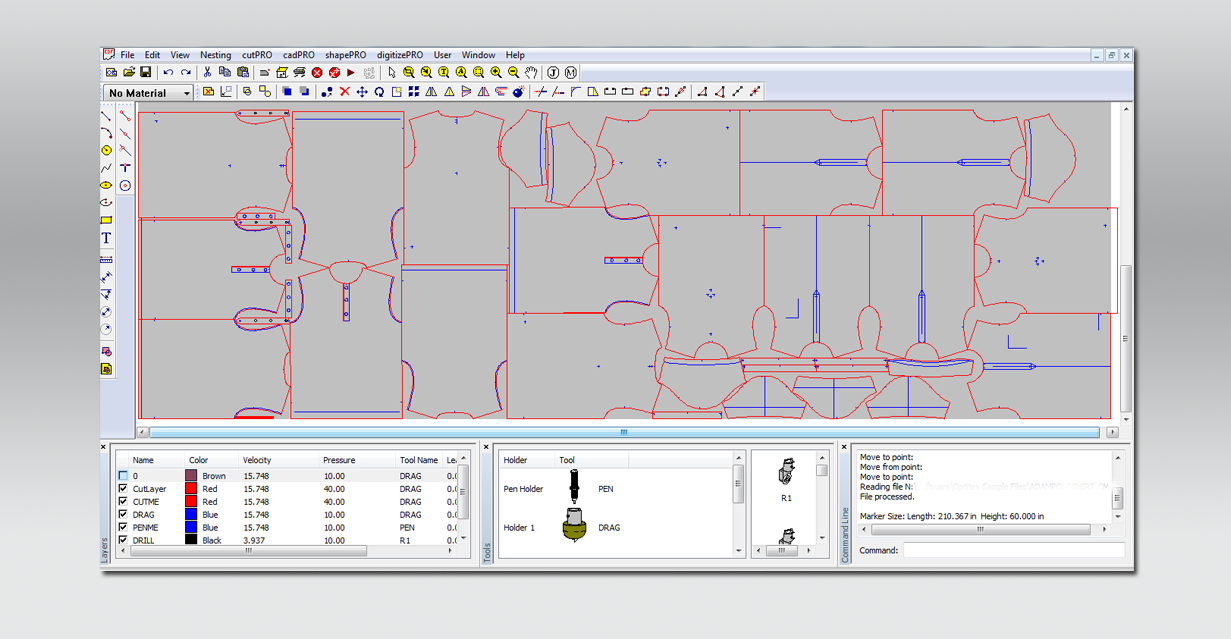Viewport: 1231px width, 639px height.
Task: Toggle the PENME layer checkbox
Action: 123,527
